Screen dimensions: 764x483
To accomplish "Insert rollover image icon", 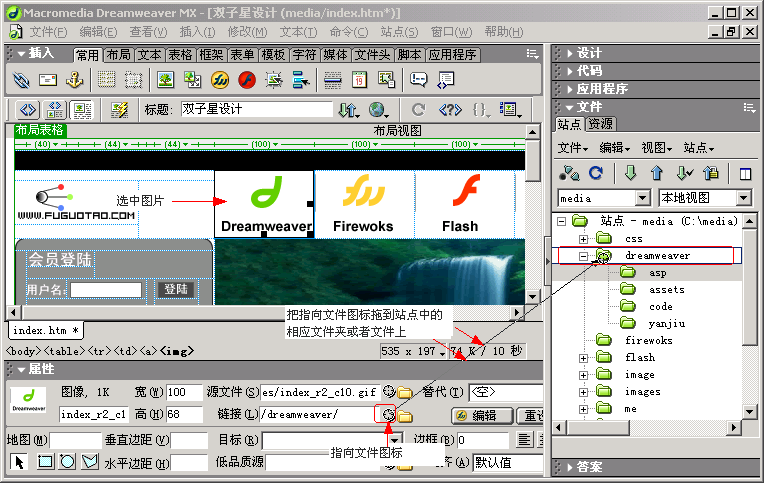I will pyautogui.click(x=274, y=79).
